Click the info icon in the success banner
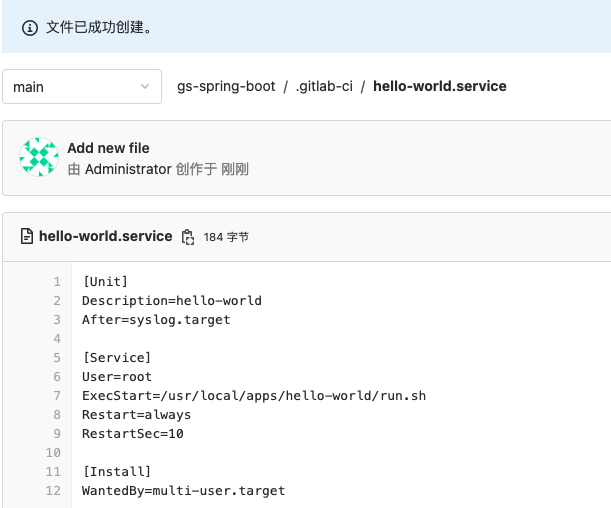This screenshot has height=508, width=611. click(x=30, y=28)
